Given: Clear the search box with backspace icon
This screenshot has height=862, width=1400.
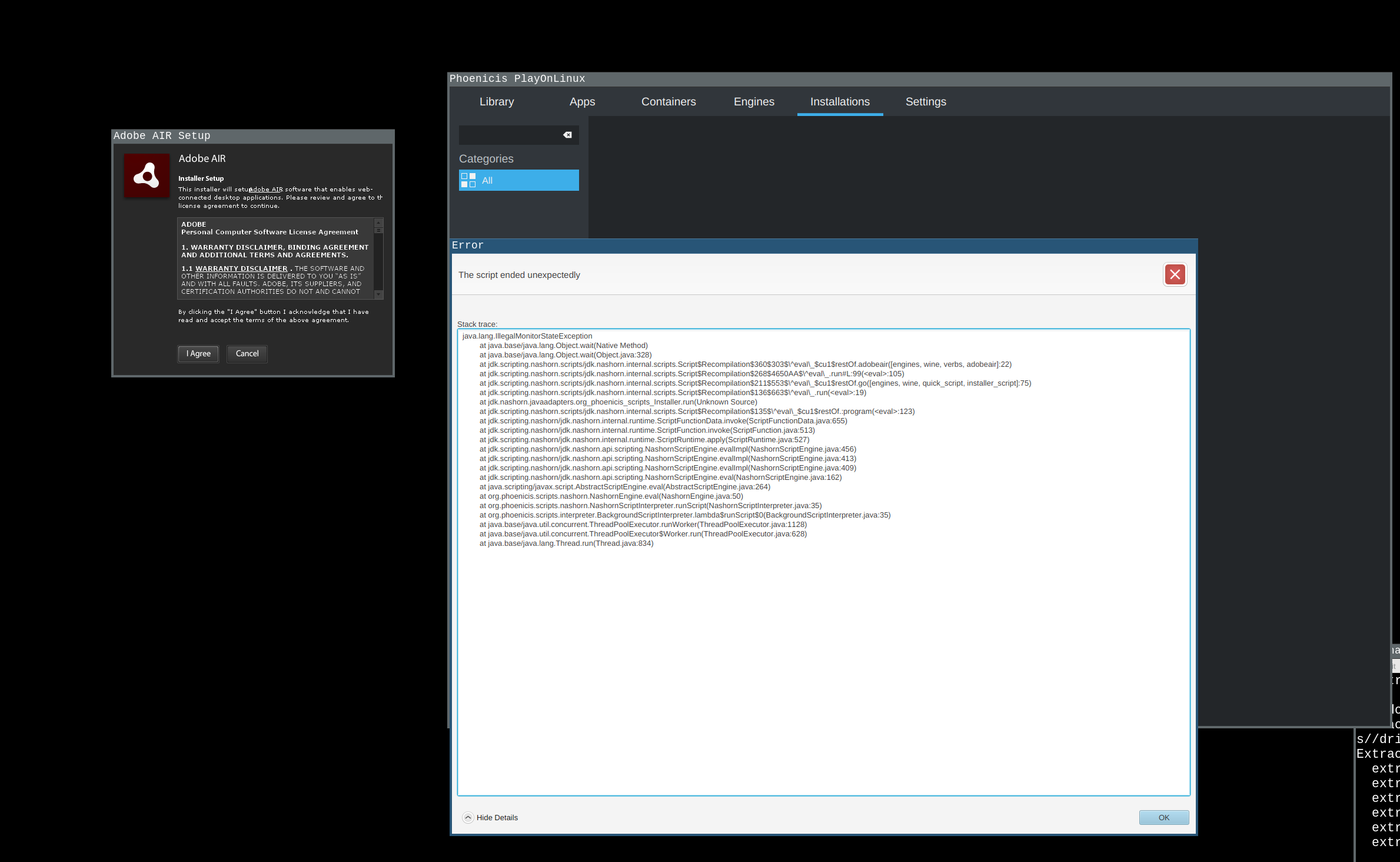Looking at the screenshot, I should 567,135.
